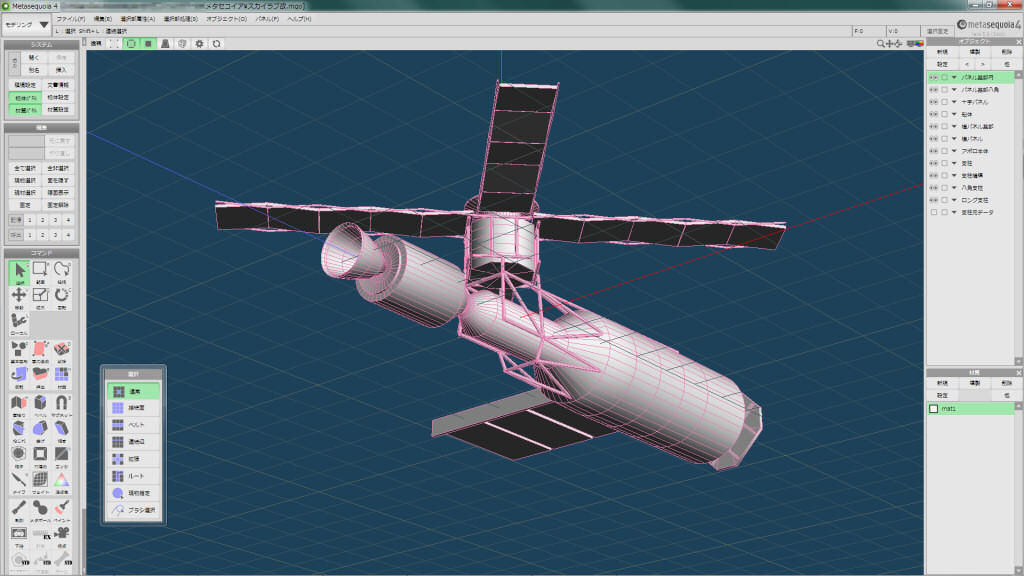Click the perspective view toolbar icon

[x=165, y=44]
